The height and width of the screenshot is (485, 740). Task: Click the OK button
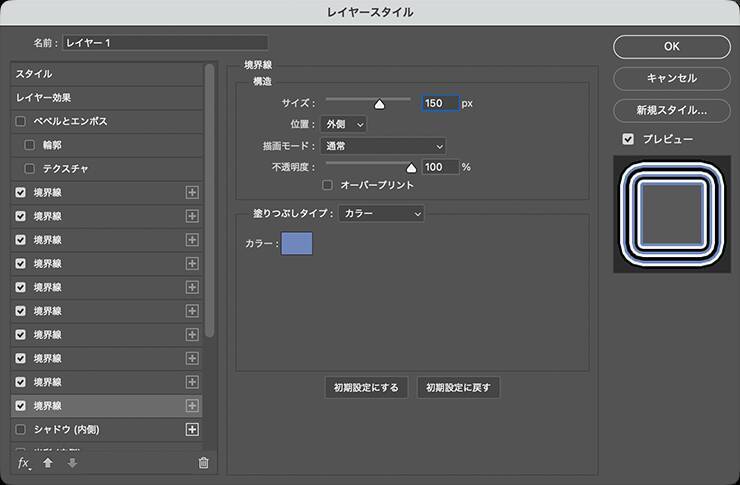[672, 46]
